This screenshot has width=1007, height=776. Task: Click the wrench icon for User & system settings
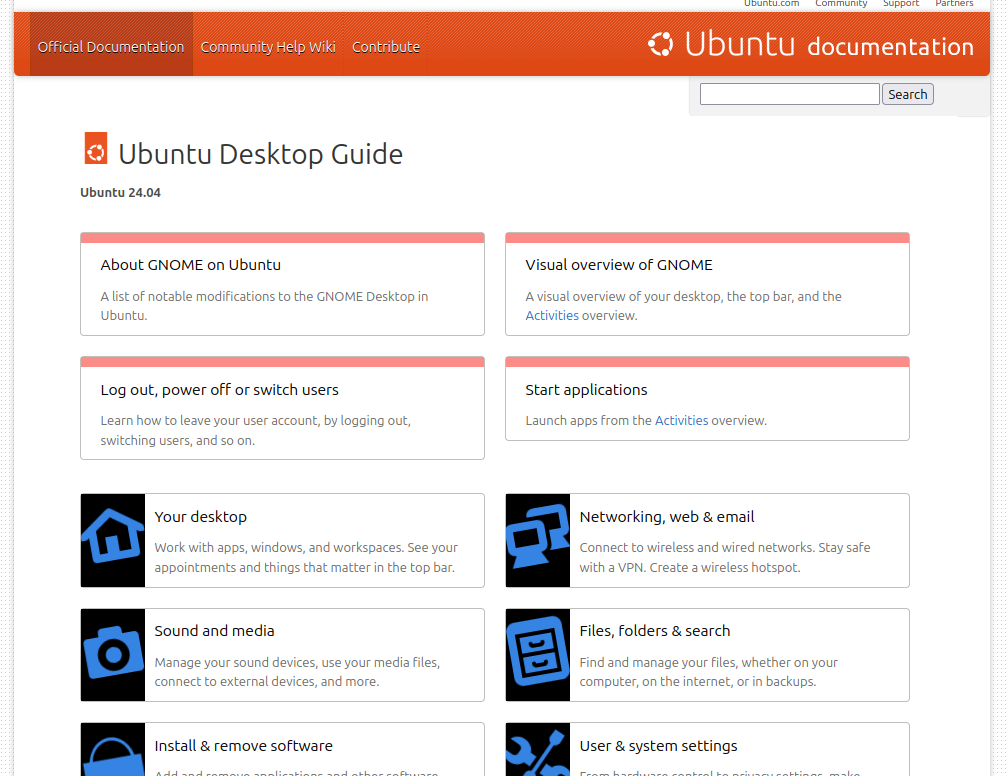[537, 754]
